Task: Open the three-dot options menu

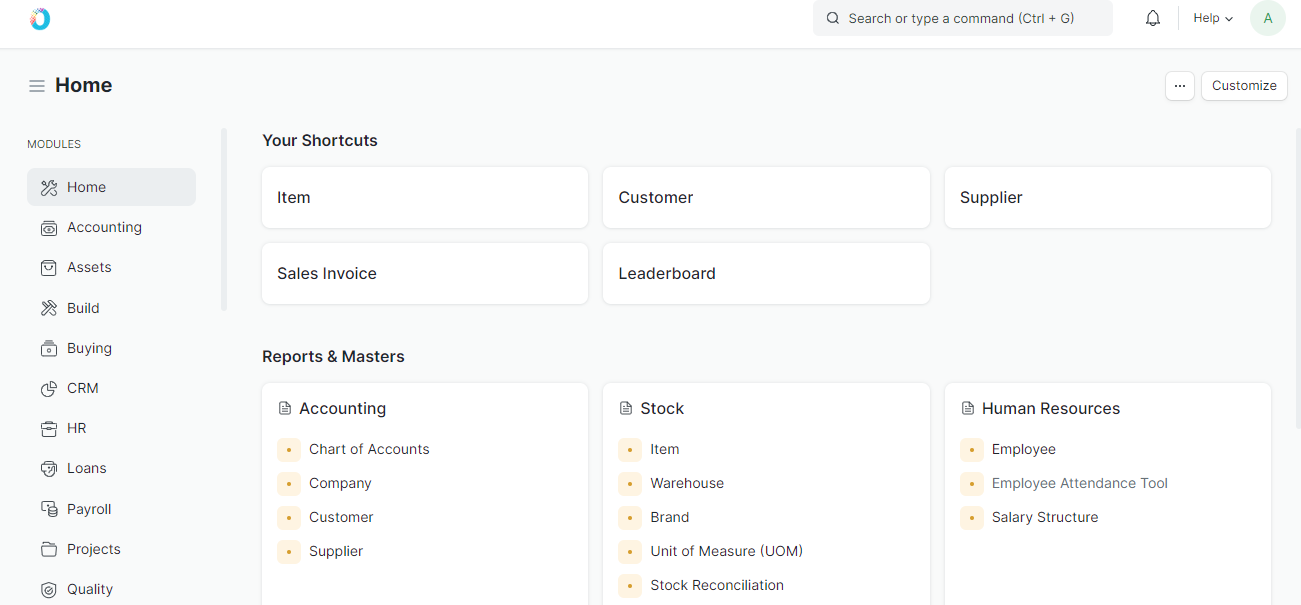Action: point(1180,86)
